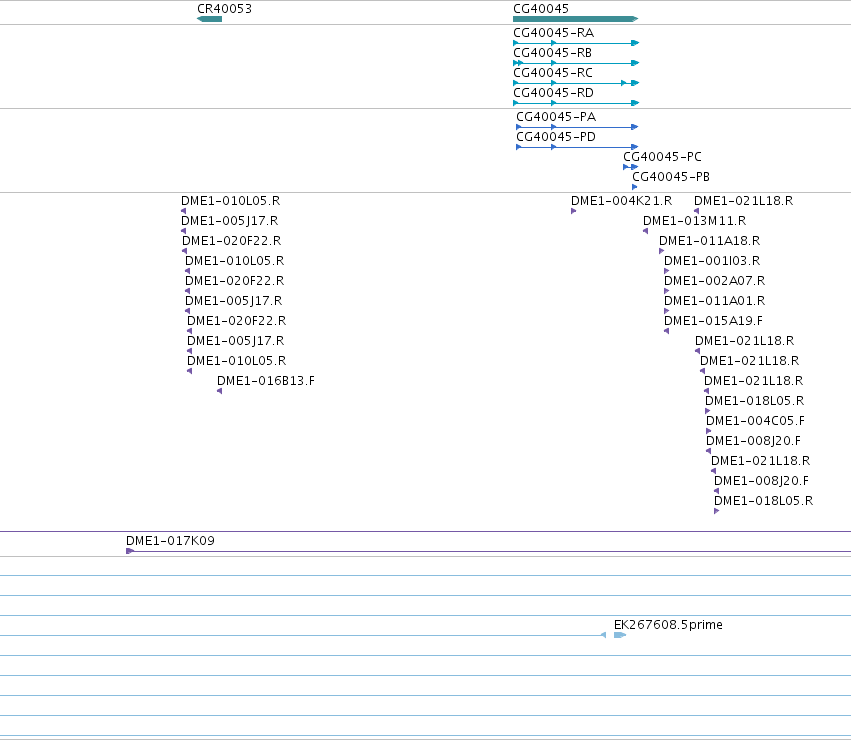Click the CG40045-PD protein feature line
851x740 pixels.
click(577, 147)
